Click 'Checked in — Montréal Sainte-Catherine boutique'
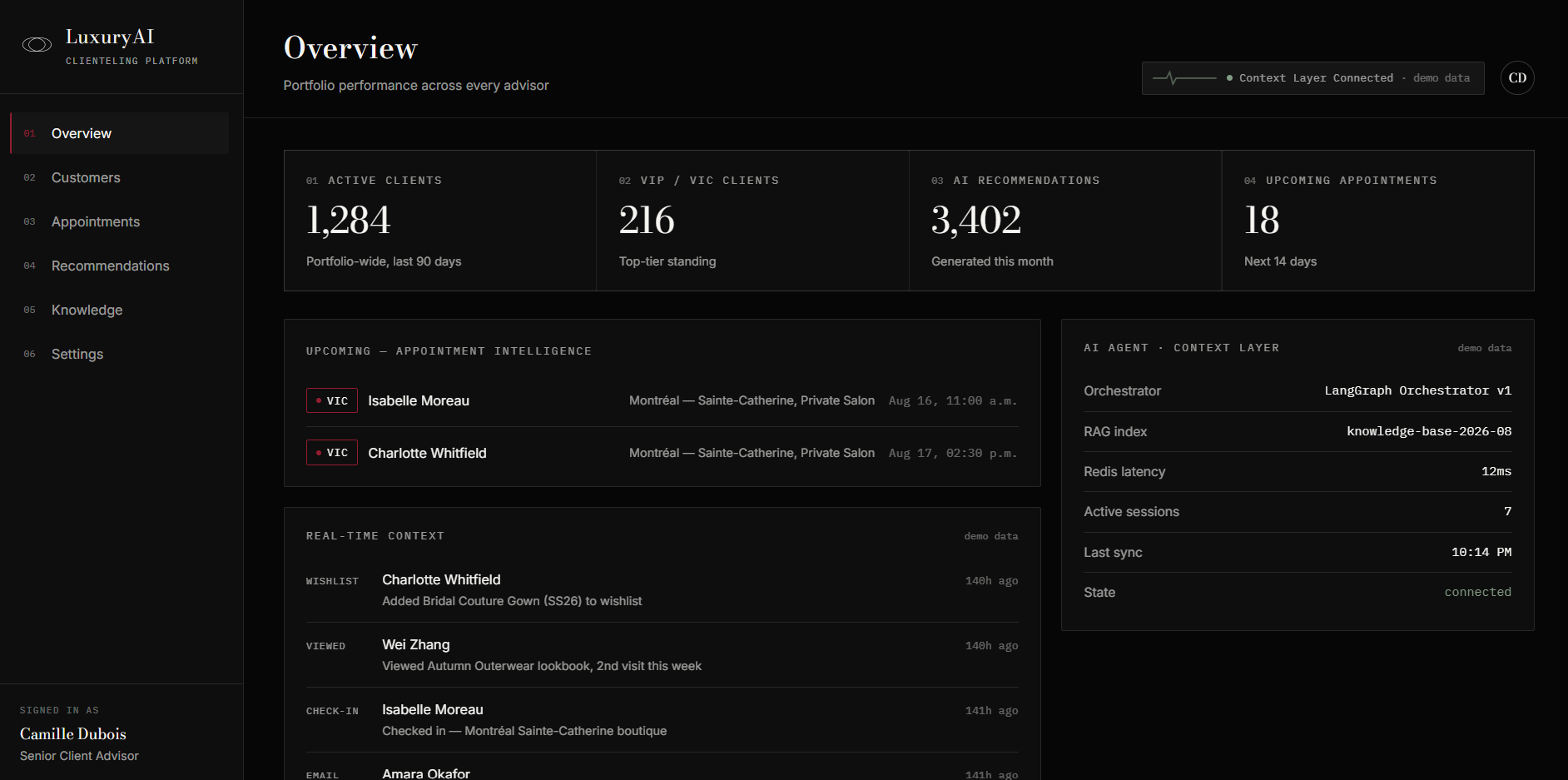 [524, 731]
